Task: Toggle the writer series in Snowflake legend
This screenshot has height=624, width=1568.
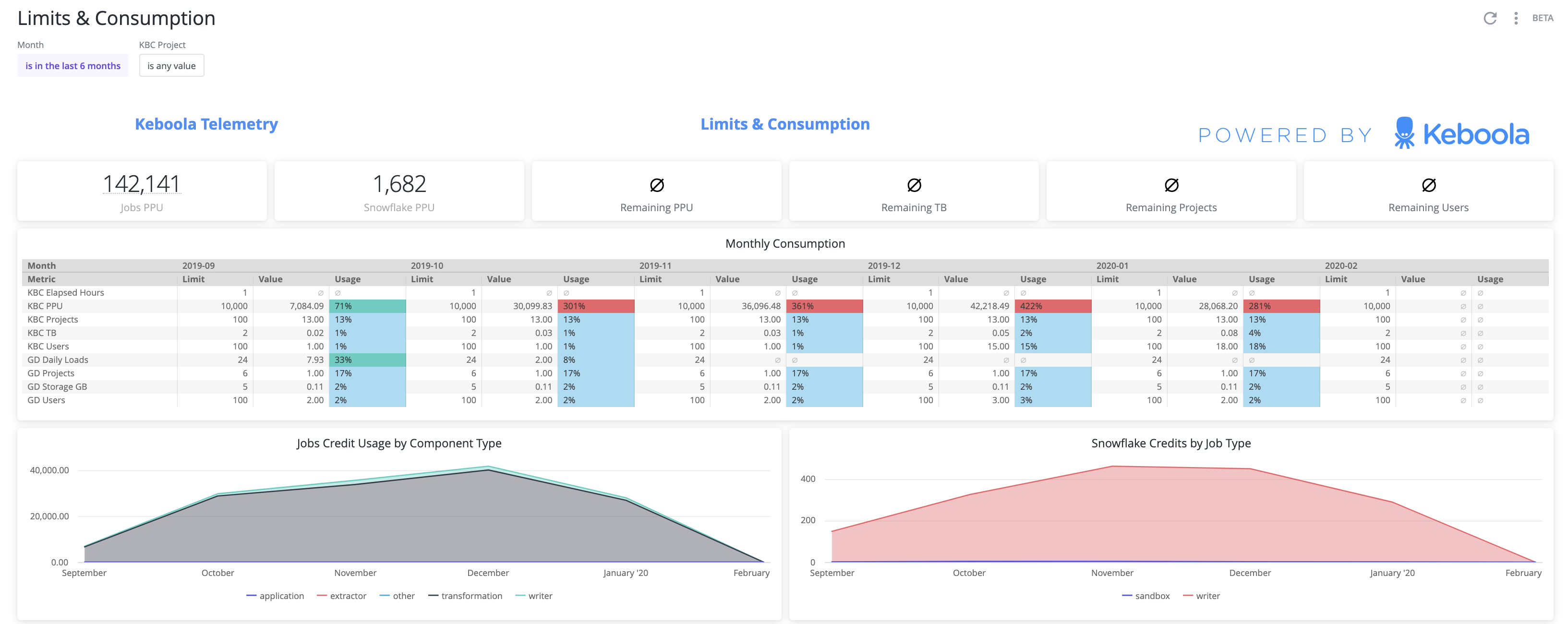Action: [1202, 595]
